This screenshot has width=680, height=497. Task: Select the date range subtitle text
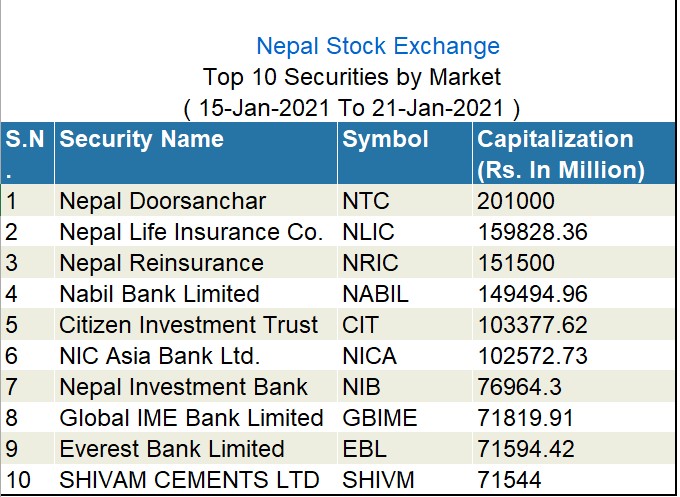[x=352, y=106]
